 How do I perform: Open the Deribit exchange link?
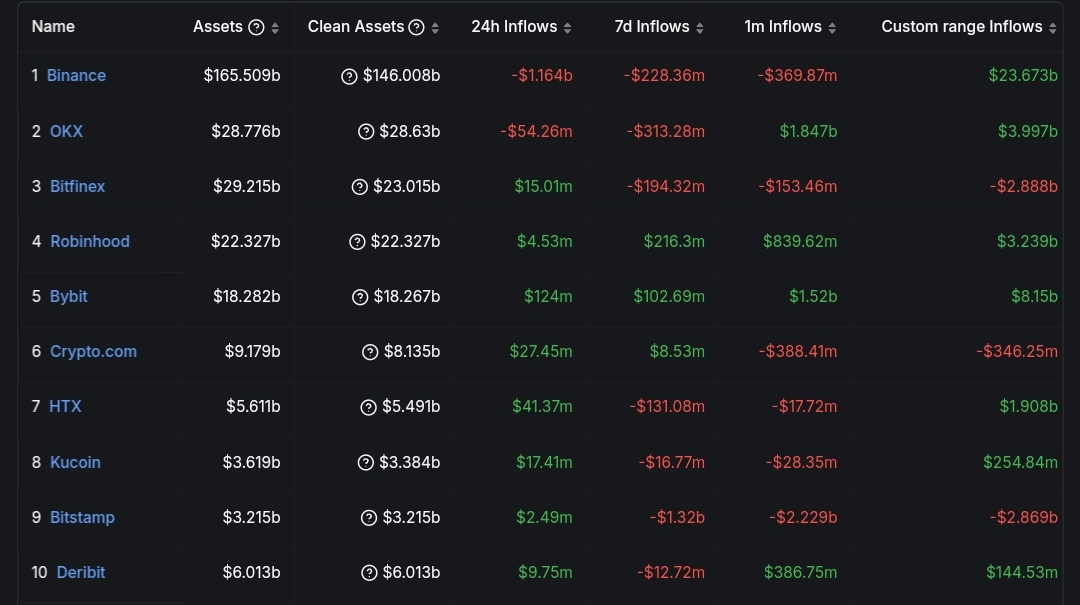click(81, 572)
